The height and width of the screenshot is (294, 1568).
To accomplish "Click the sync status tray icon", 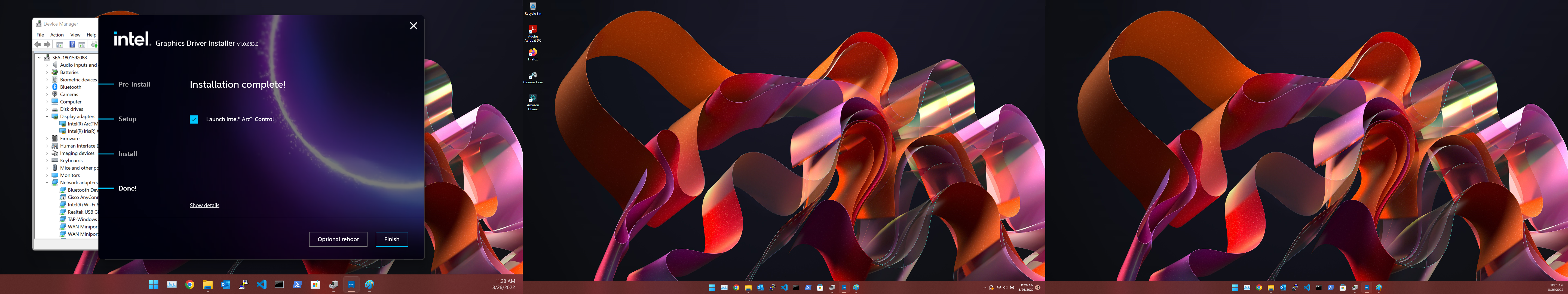I will (x=991, y=287).
